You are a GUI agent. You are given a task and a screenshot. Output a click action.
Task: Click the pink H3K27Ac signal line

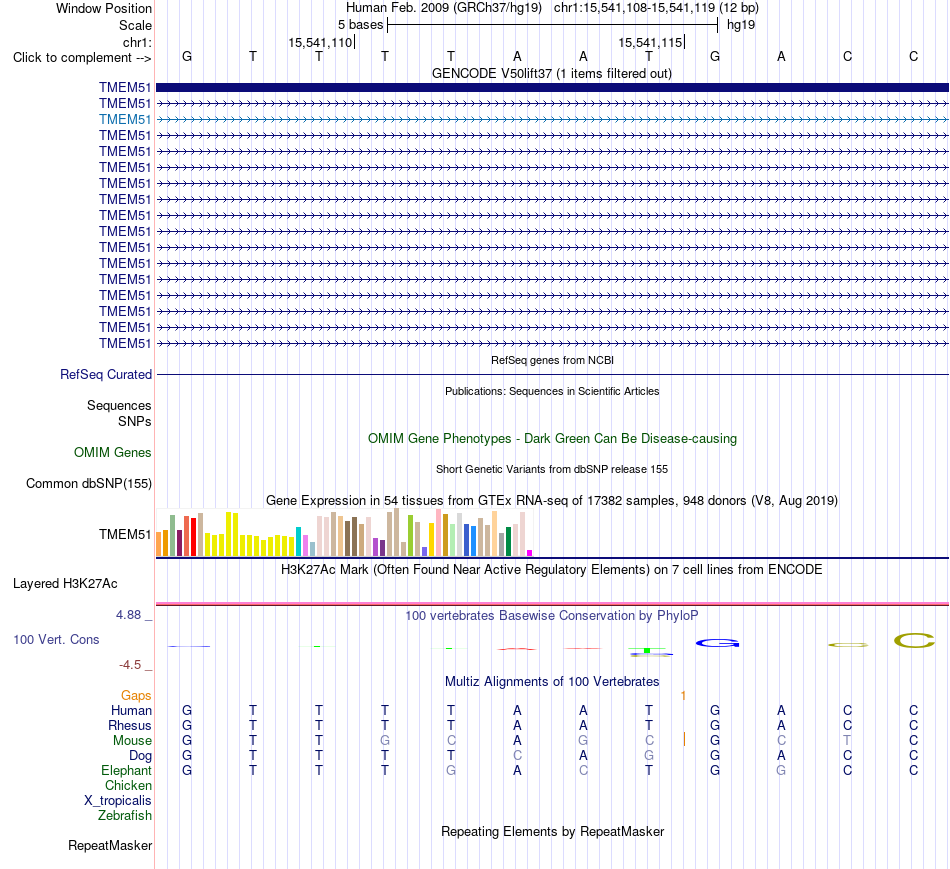pyautogui.click(x=552, y=604)
